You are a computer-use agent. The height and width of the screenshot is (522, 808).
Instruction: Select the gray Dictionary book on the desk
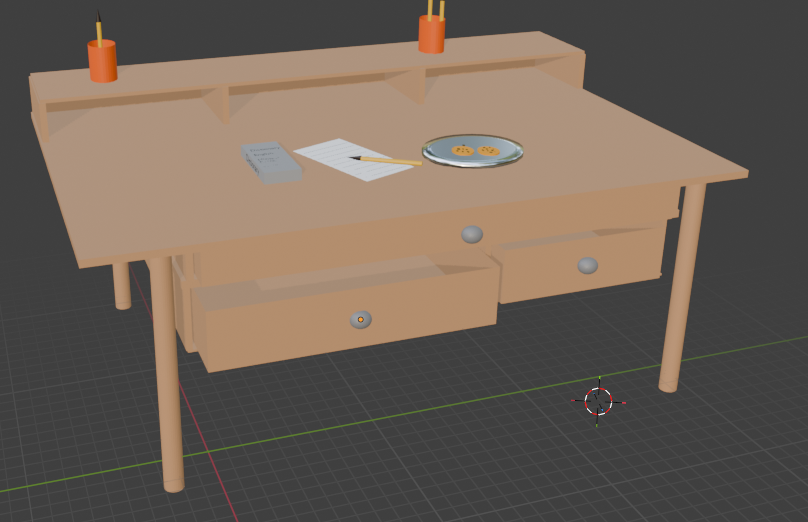pos(271,162)
